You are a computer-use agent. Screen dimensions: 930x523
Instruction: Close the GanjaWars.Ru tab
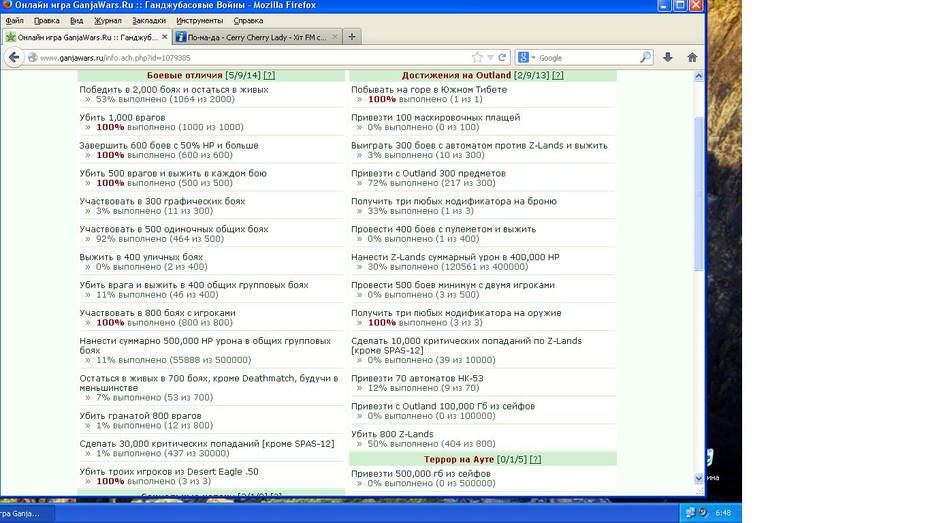165,37
